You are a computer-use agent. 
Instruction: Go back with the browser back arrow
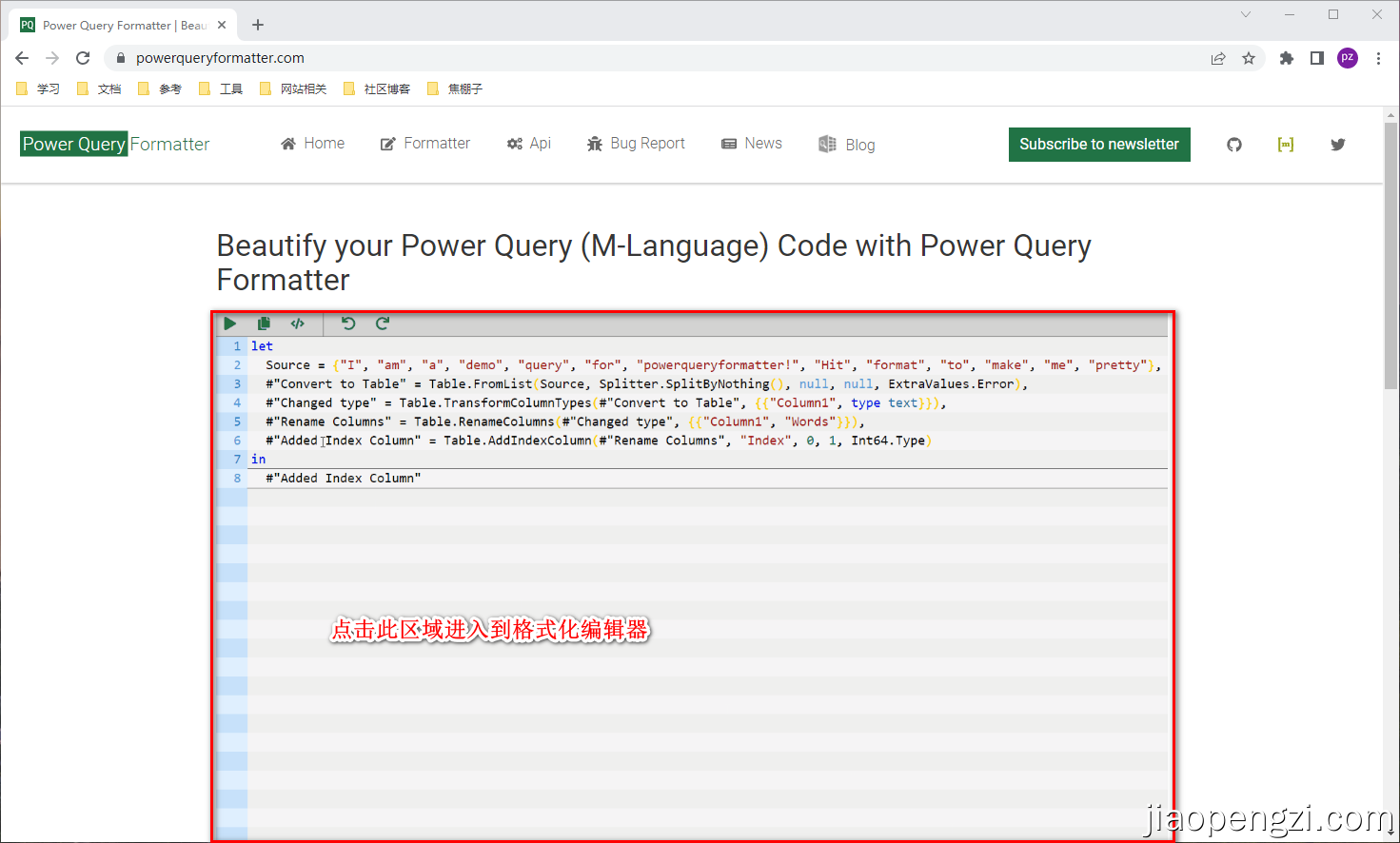click(22, 58)
